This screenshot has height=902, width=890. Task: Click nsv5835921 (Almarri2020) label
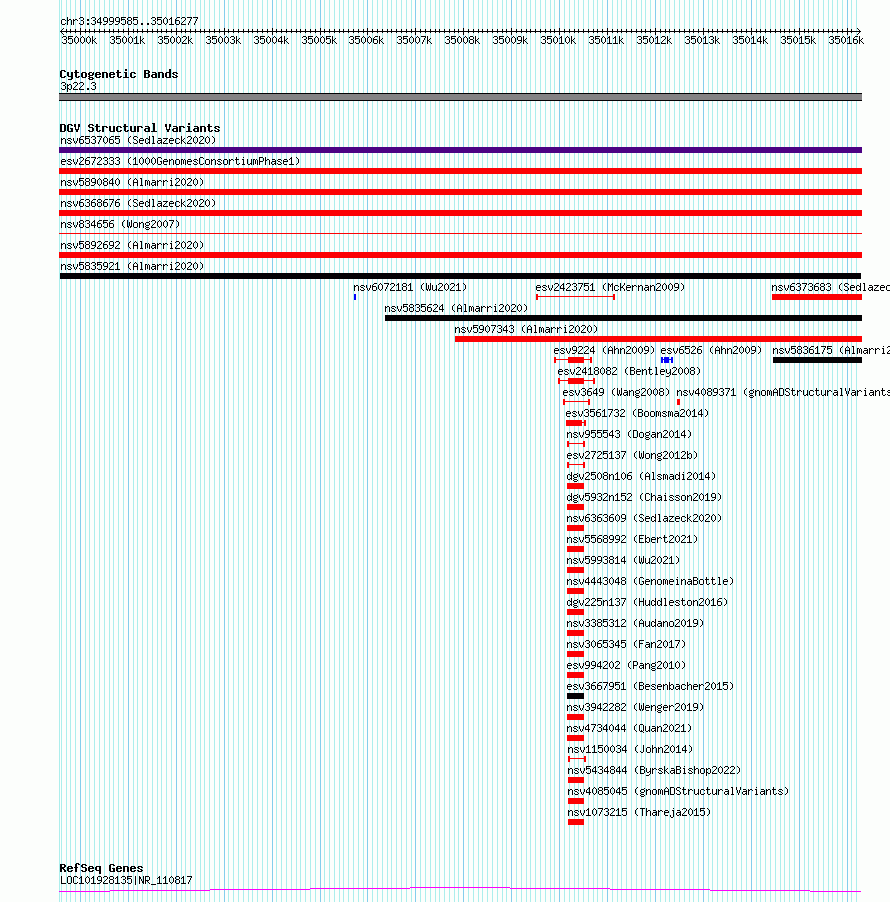coord(132,266)
